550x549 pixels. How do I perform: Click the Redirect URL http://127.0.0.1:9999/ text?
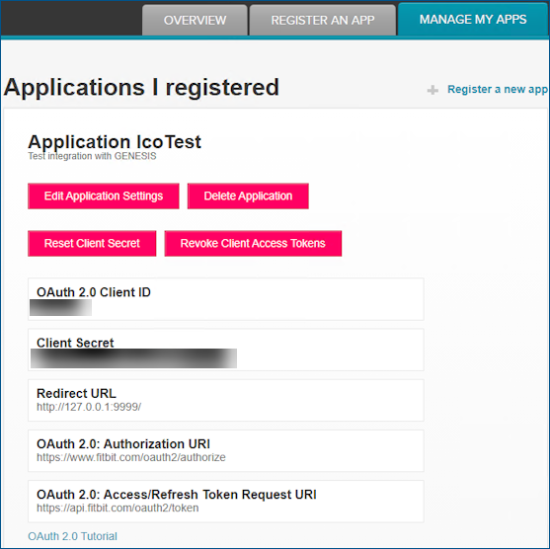[89, 407]
